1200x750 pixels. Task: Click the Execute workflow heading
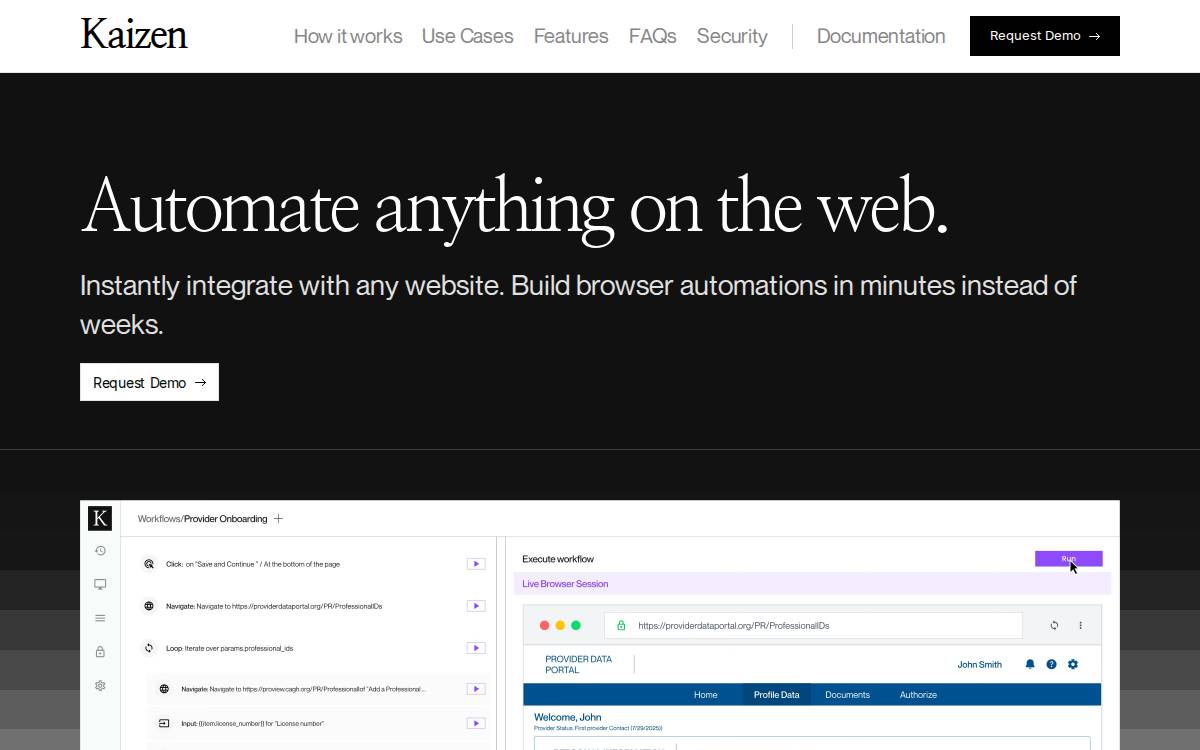pos(558,559)
